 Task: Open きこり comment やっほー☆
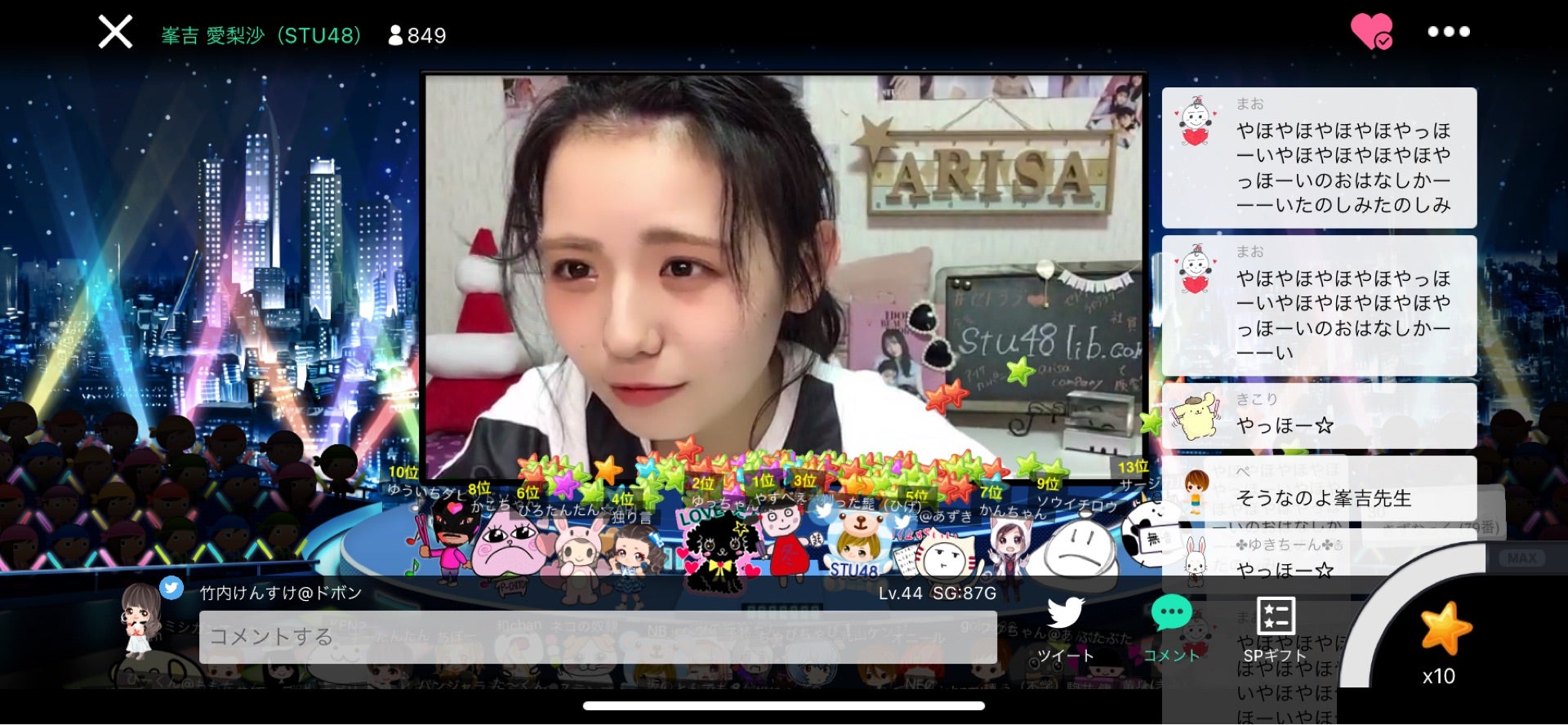coord(1319,416)
